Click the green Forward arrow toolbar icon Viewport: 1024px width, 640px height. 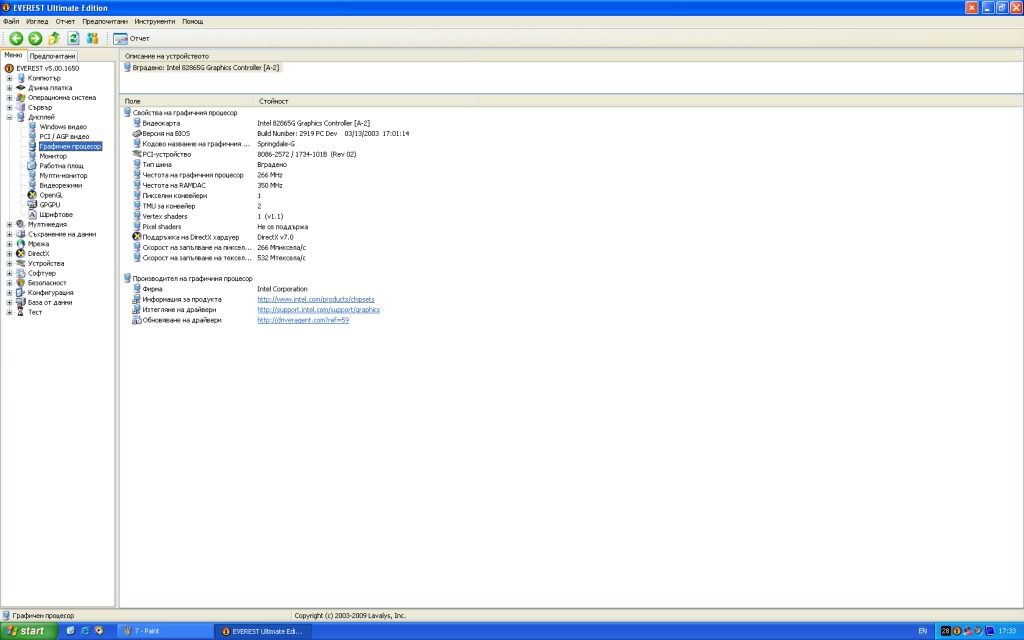pos(35,39)
